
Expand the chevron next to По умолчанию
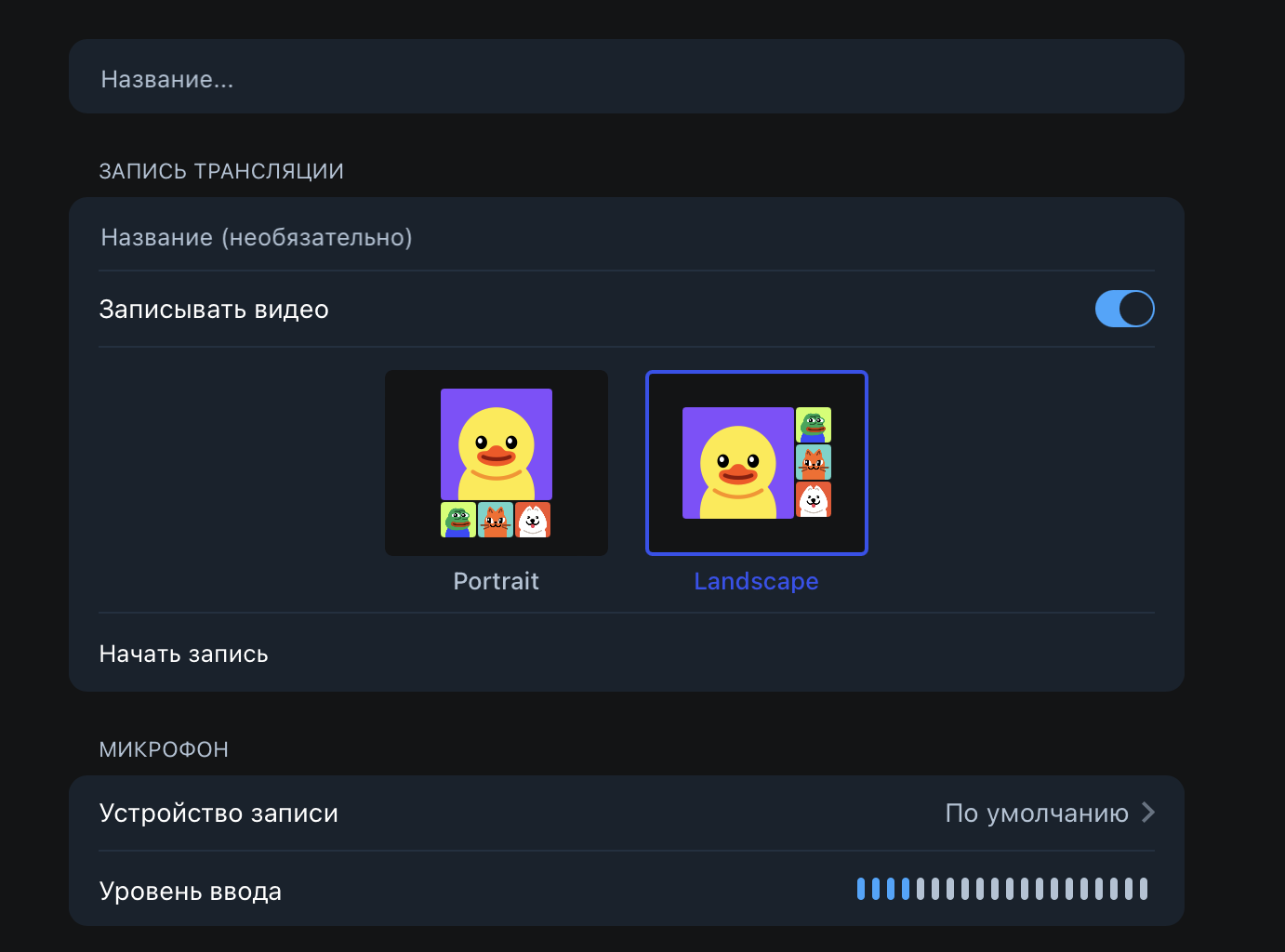(1148, 813)
